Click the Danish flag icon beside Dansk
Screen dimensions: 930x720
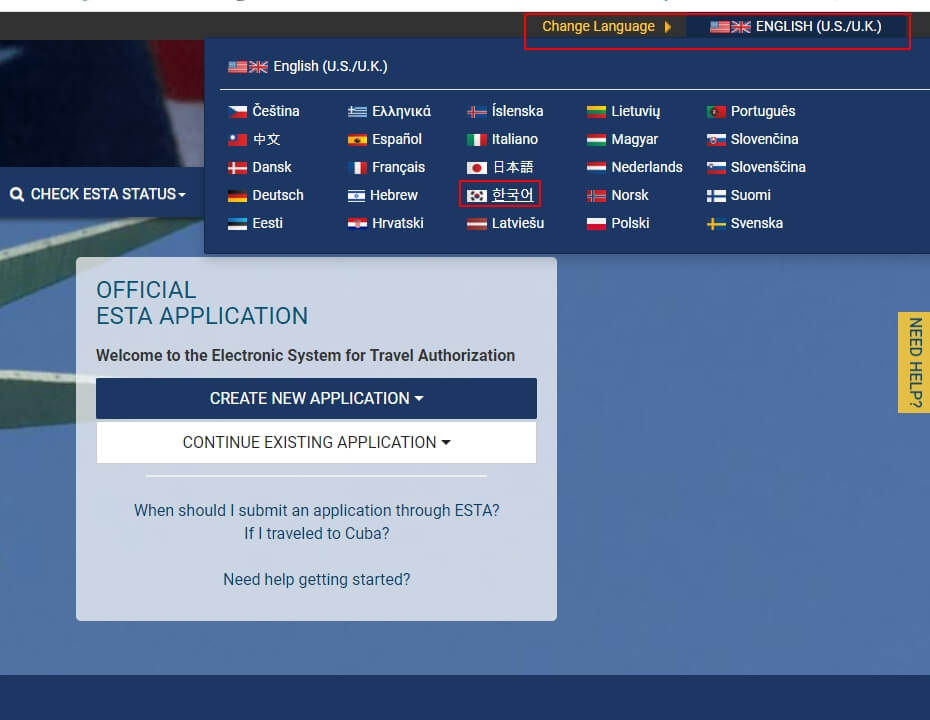coord(237,168)
